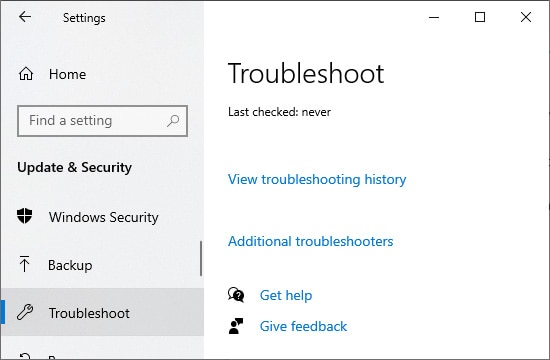Click the Windows Security shield icon
The width and height of the screenshot is (550, 360).
pyautogui.click(x=25, y=215)
